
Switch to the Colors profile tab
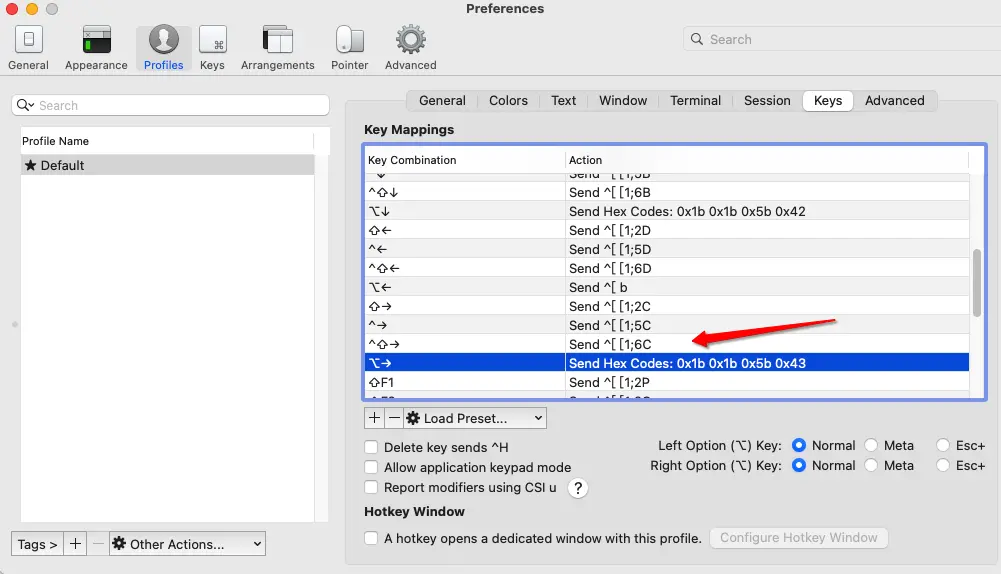click(508, 100)
